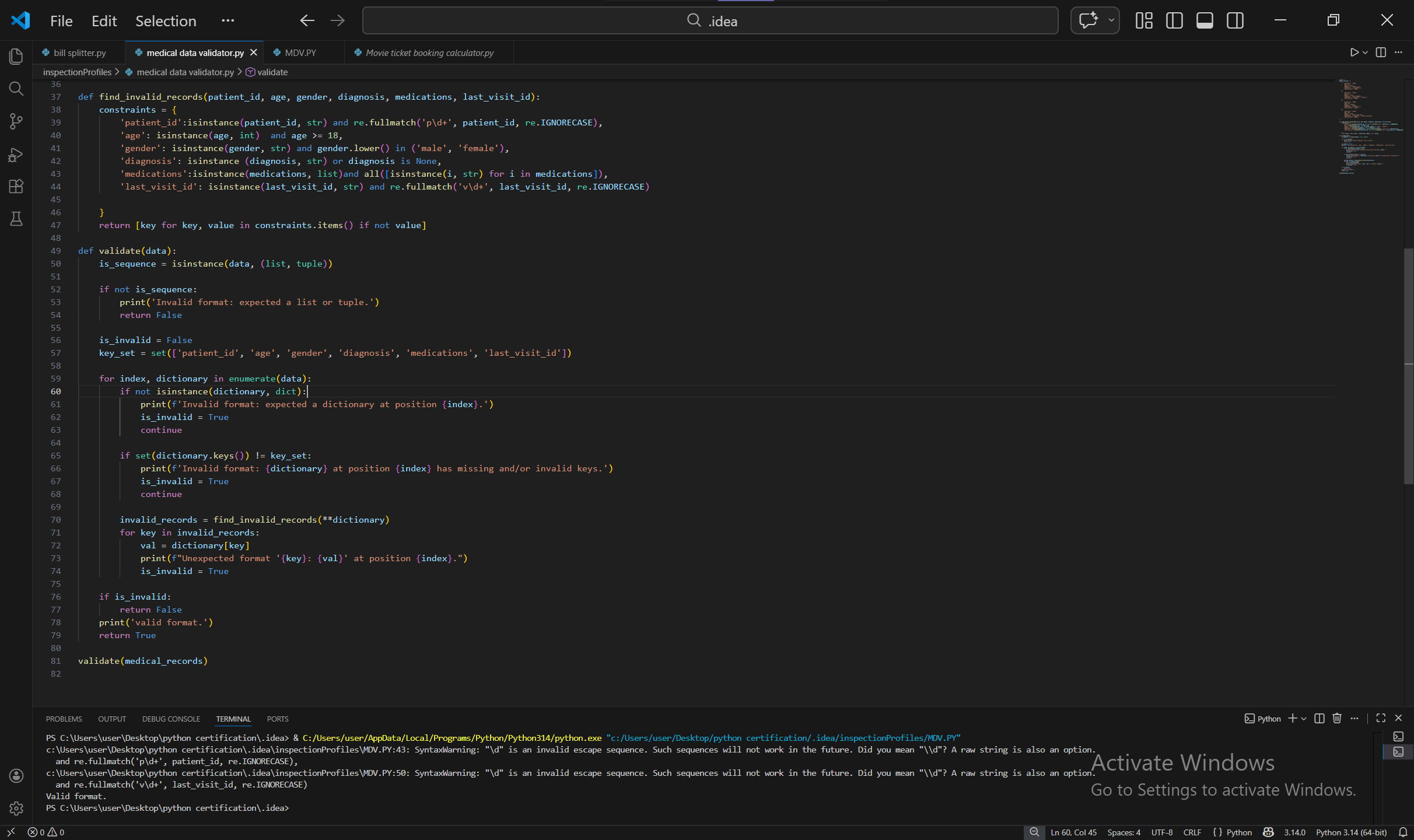This screenshot has height=840, width=1414.
Task: Open the PROBLEMS panel tab
Action: click(x=64, y=719)
